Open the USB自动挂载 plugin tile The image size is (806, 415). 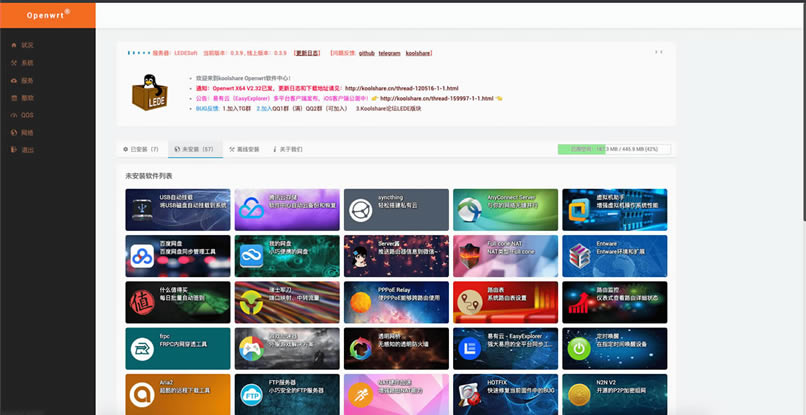[x=178, y=209]
